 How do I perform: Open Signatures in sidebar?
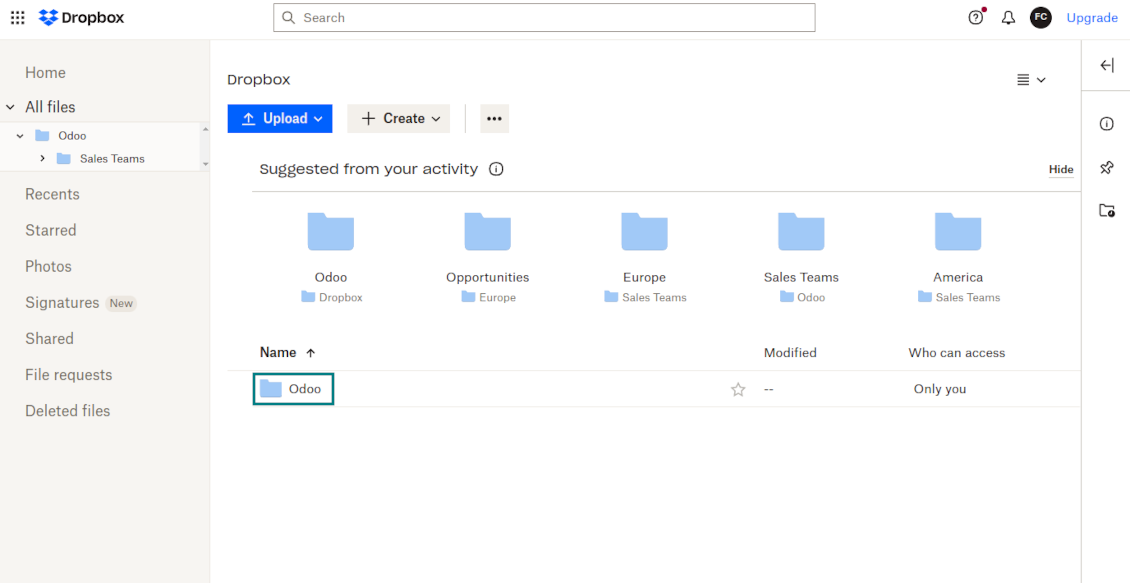pyautogui.click(x=62, y=303)
